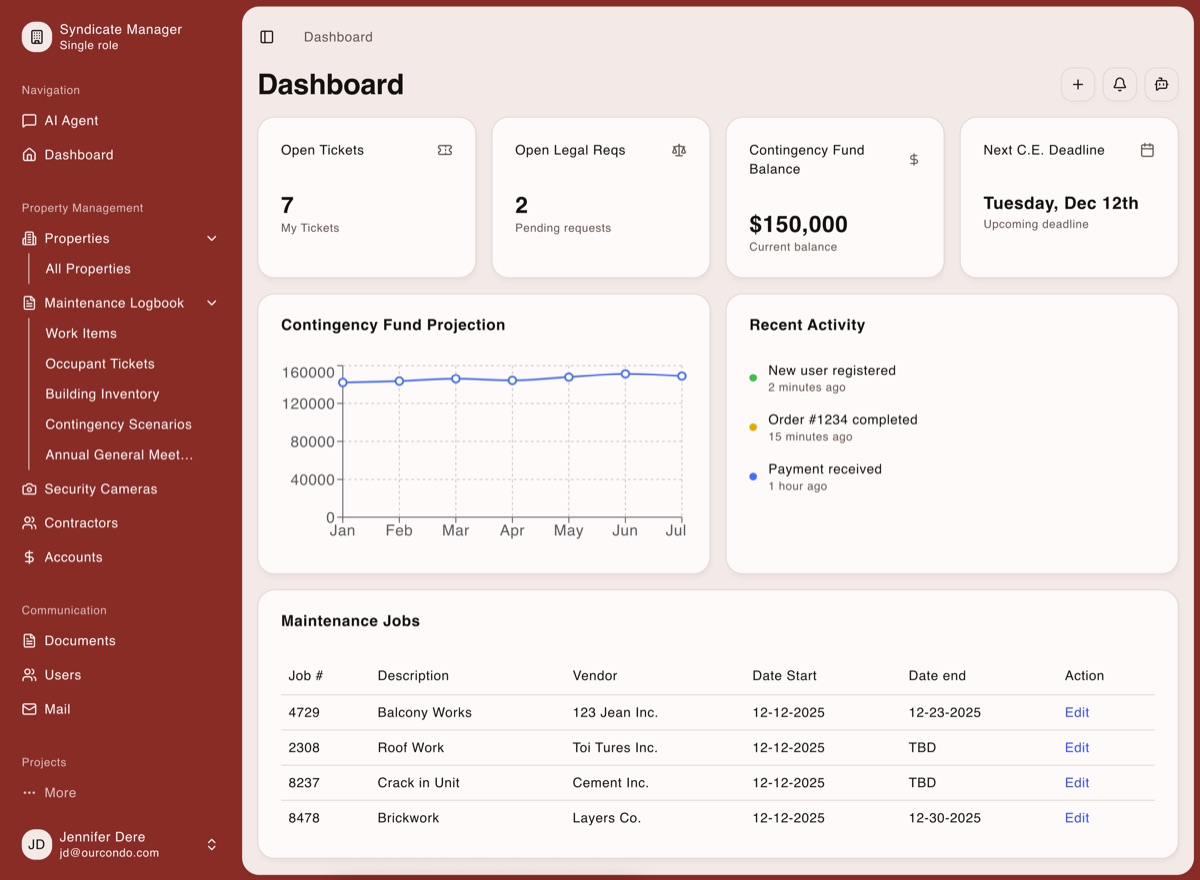
Task: Edit job 2308 Roof Work
Action: pos(1077,748)
